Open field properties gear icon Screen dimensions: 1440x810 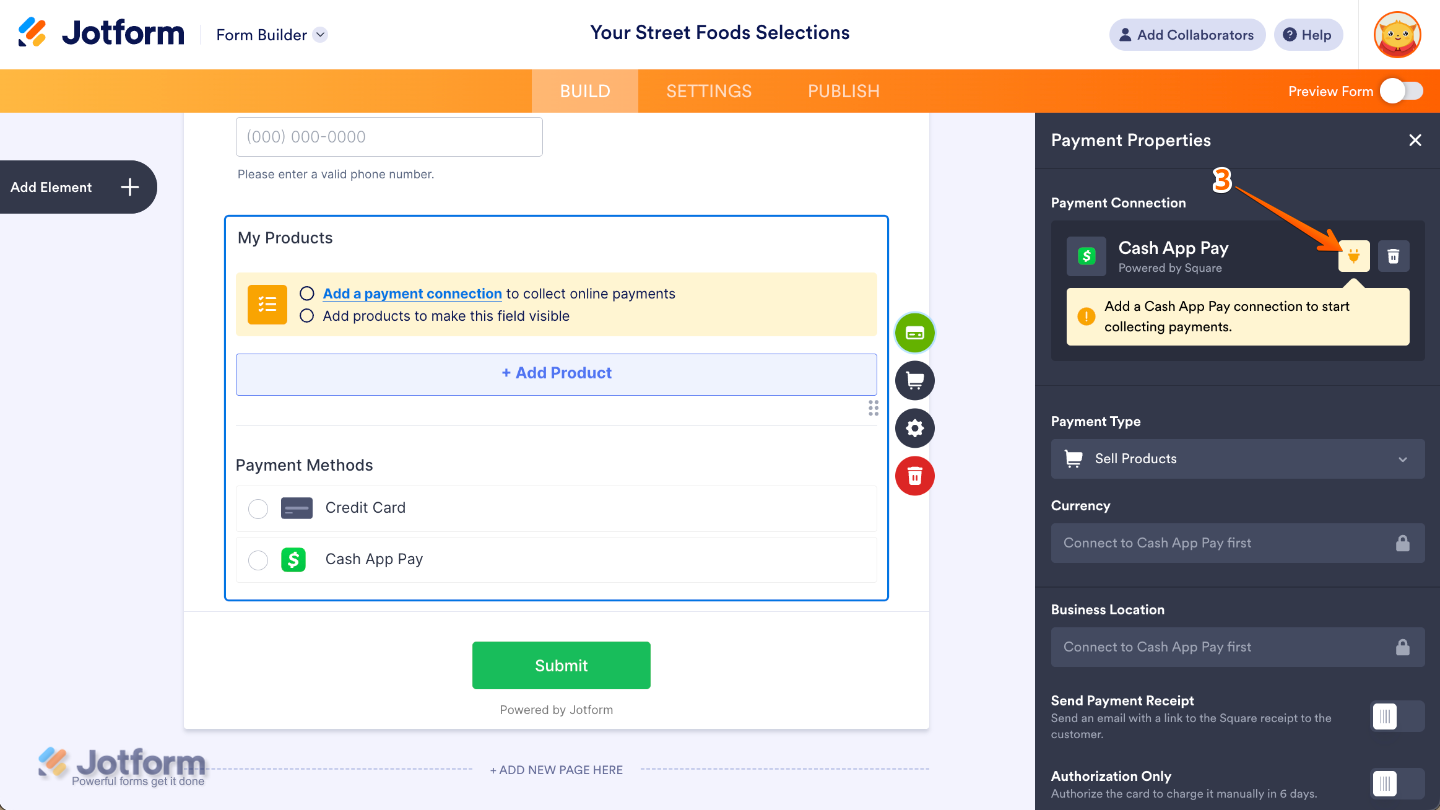click(x=914, y=428)
